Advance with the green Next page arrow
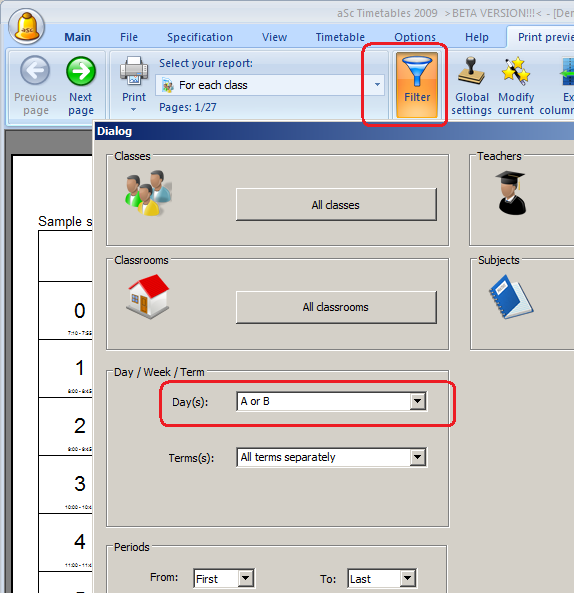This screenshot has width=574, height=593. tap(81, 71)
